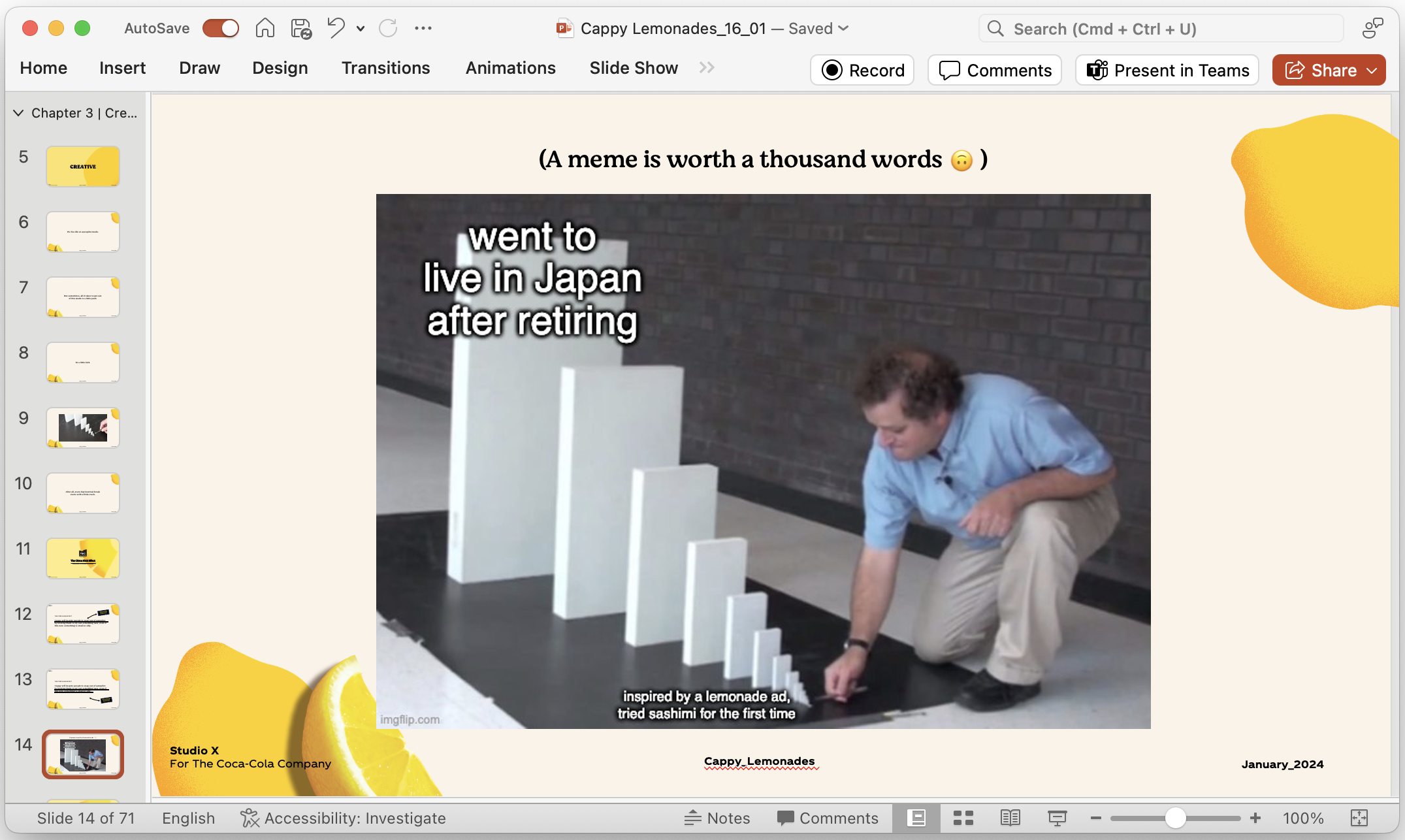
Task: Open the Design tab
Action: (280, 68)
